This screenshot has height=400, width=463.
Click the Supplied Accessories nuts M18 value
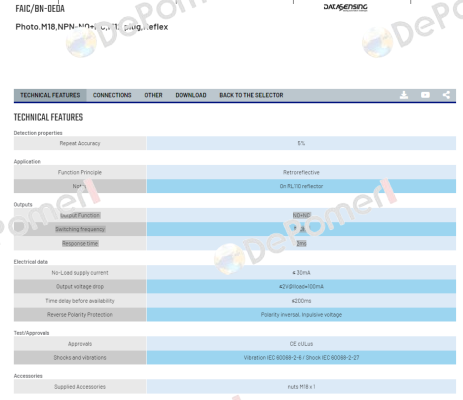click(301, 387)
